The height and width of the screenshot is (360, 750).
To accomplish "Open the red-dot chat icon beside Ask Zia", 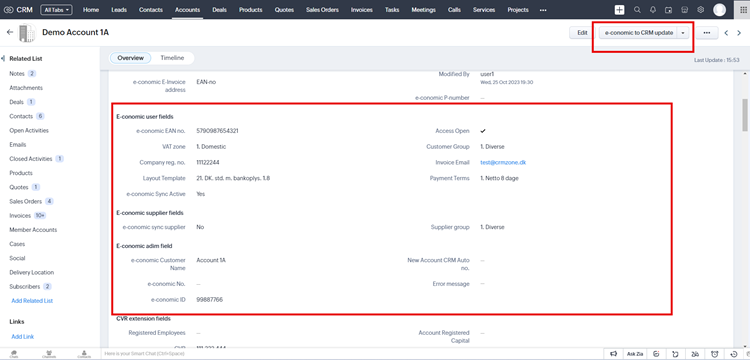I will [657, 354].
